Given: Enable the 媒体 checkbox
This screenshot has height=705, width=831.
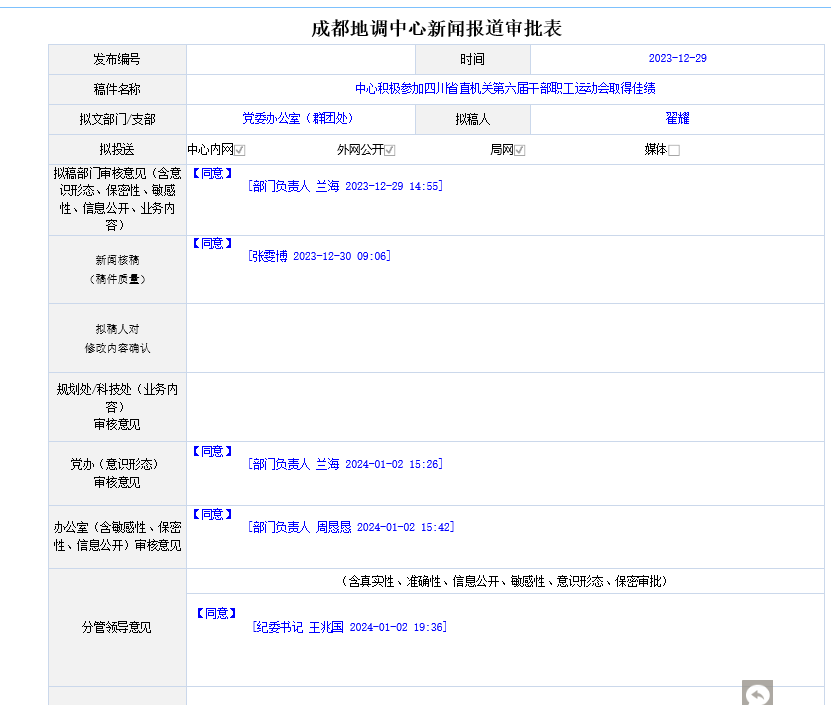Looking at the screenshot, I should point(674,151).
